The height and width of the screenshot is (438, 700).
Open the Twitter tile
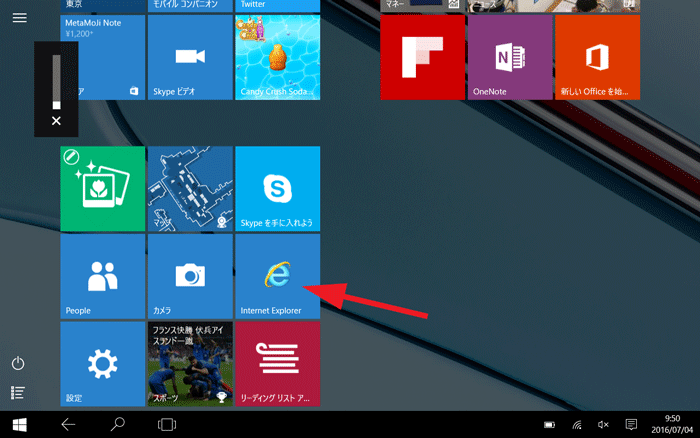coord(277,6)
